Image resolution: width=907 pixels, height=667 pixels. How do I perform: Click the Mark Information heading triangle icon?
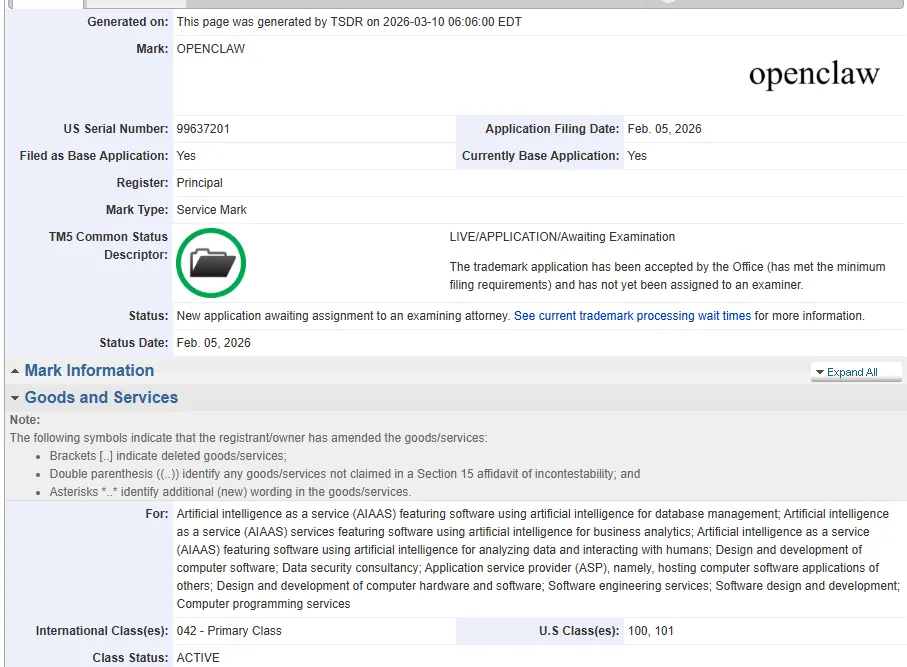15,371
